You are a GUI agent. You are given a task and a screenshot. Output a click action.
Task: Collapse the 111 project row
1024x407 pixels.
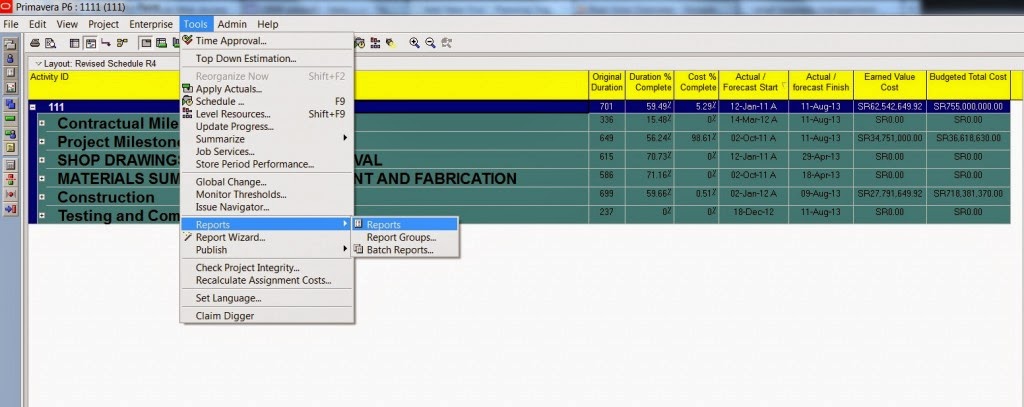[33, 107]
